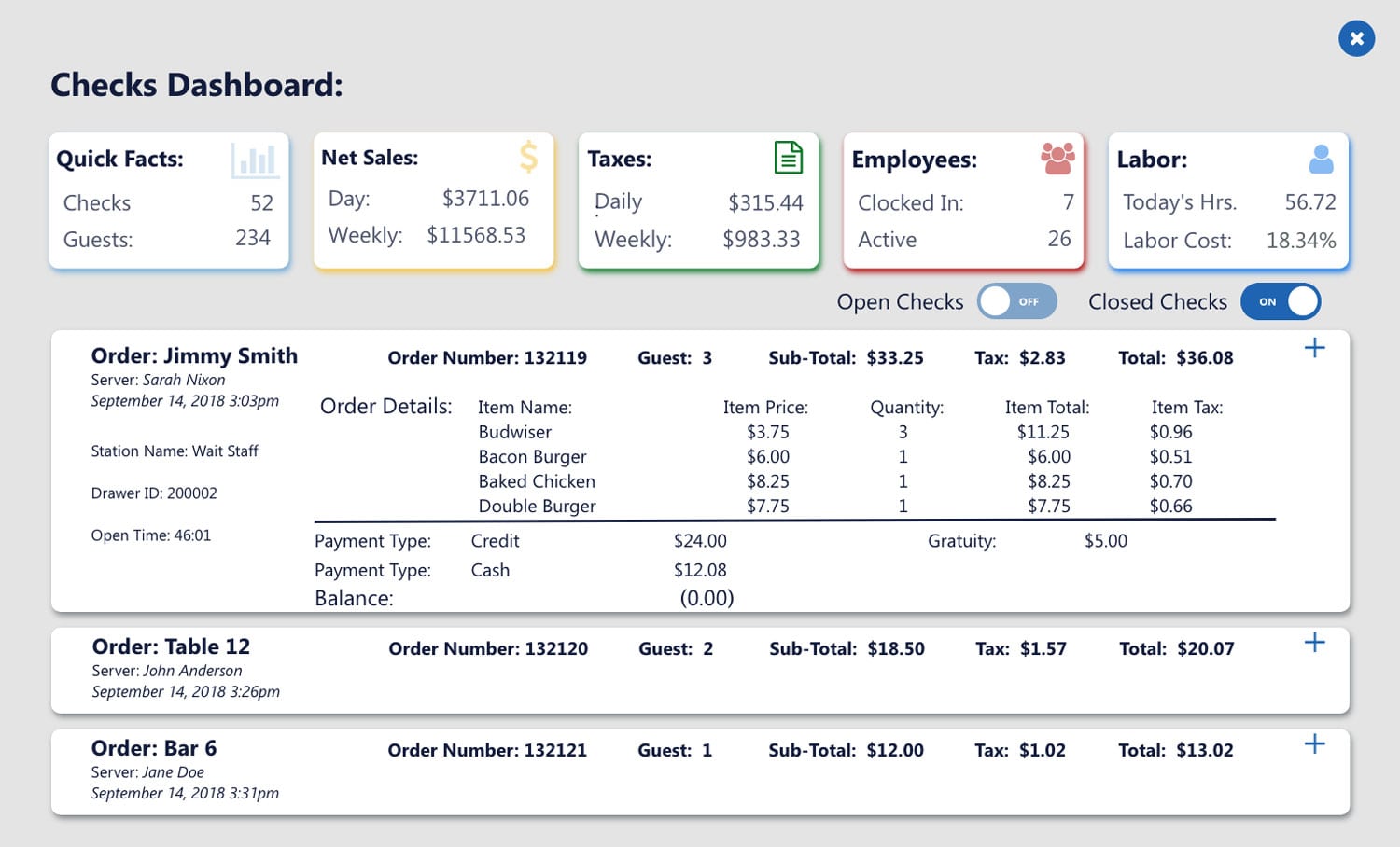Click the Order: Jimmy Smith heading
The width and height of the screenshot is (1400, 847).
pyautogui.click(x=194, y=355)
